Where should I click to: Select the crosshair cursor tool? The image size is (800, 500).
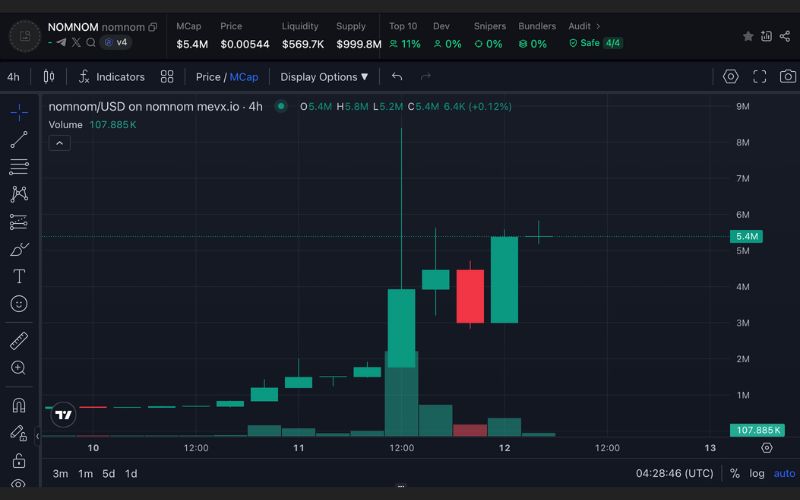19,112
